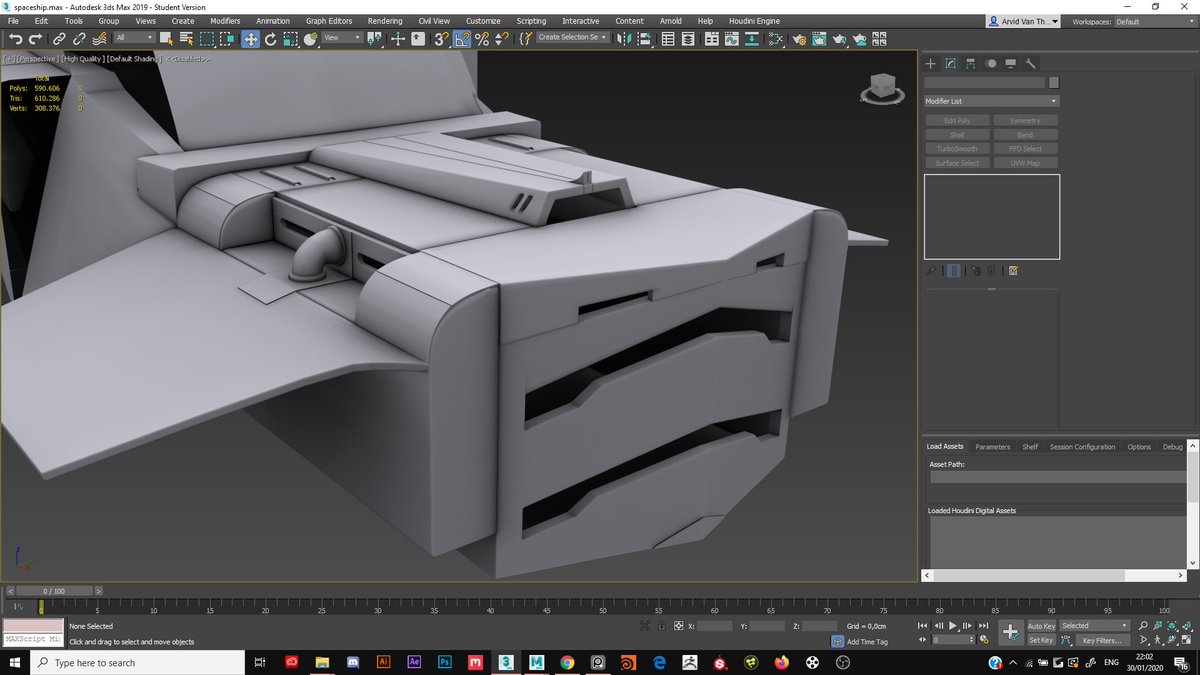Open the Create Selection Set dropdown
The image size is (1200, 675).
(x=572, y=37)
